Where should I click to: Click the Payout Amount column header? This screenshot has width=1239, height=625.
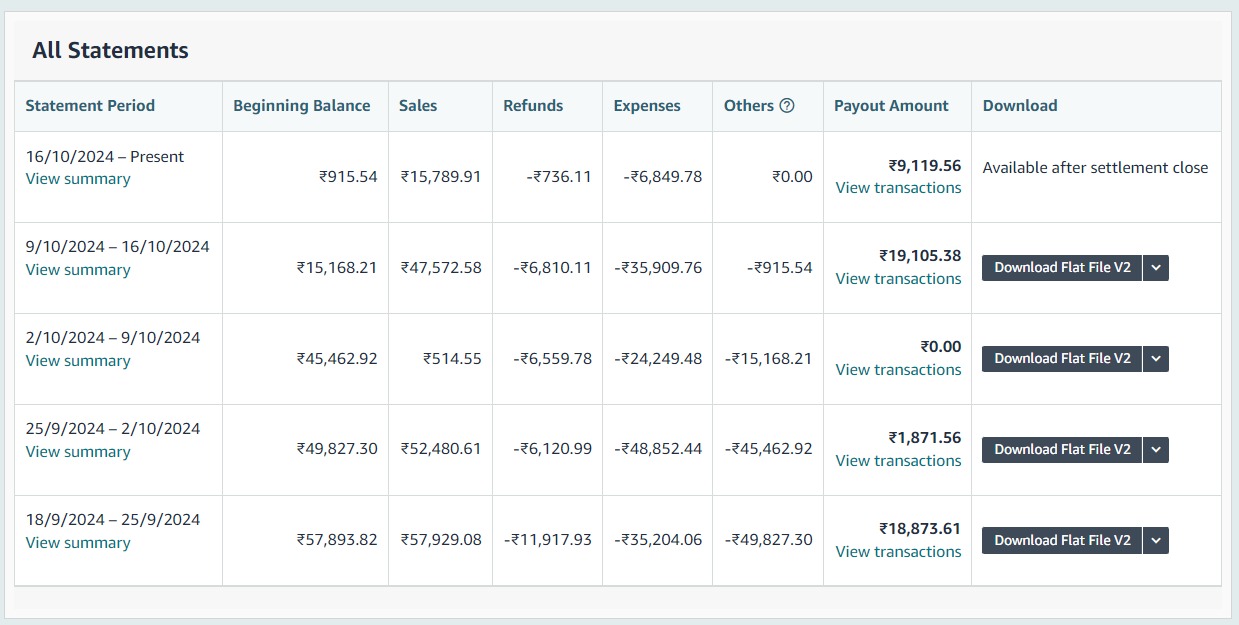click(891, 105)
